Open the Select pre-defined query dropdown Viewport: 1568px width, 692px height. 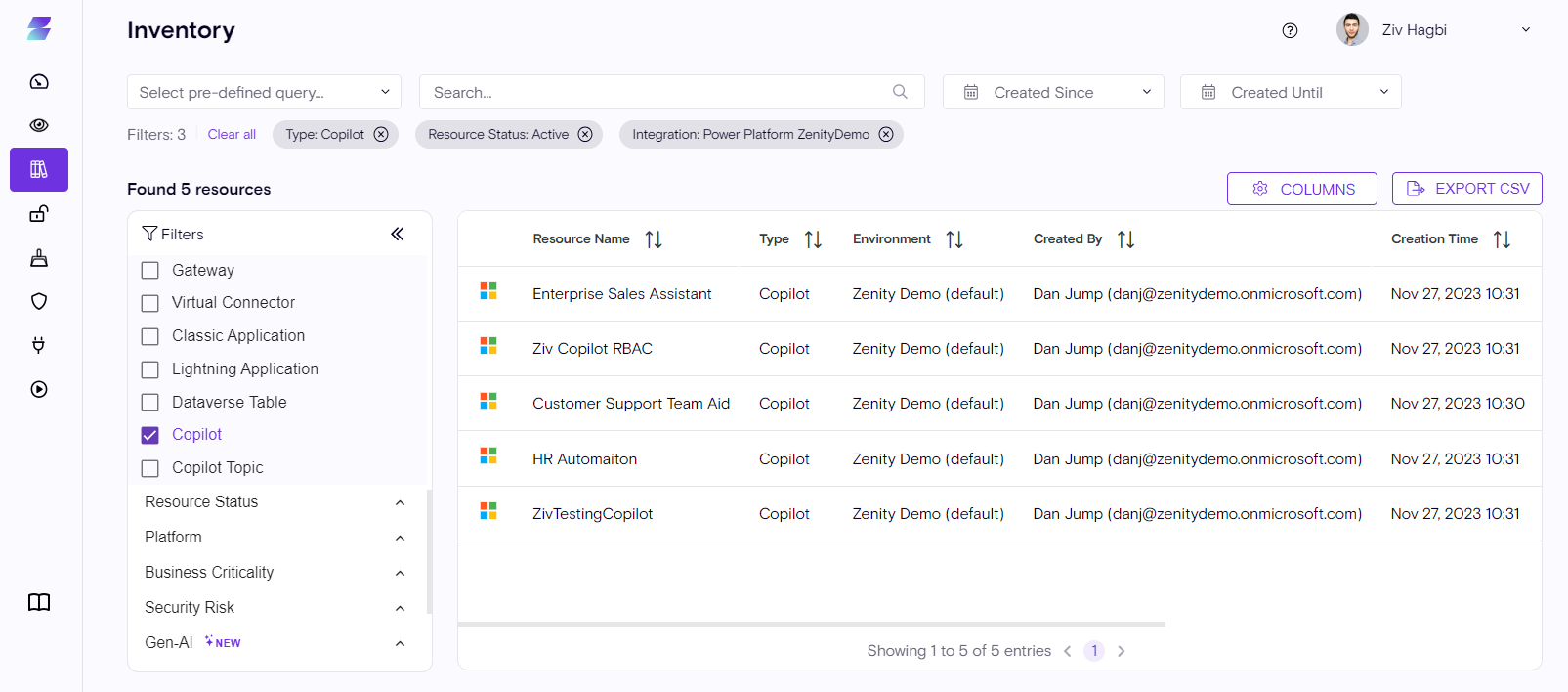[x=264, y=92]
